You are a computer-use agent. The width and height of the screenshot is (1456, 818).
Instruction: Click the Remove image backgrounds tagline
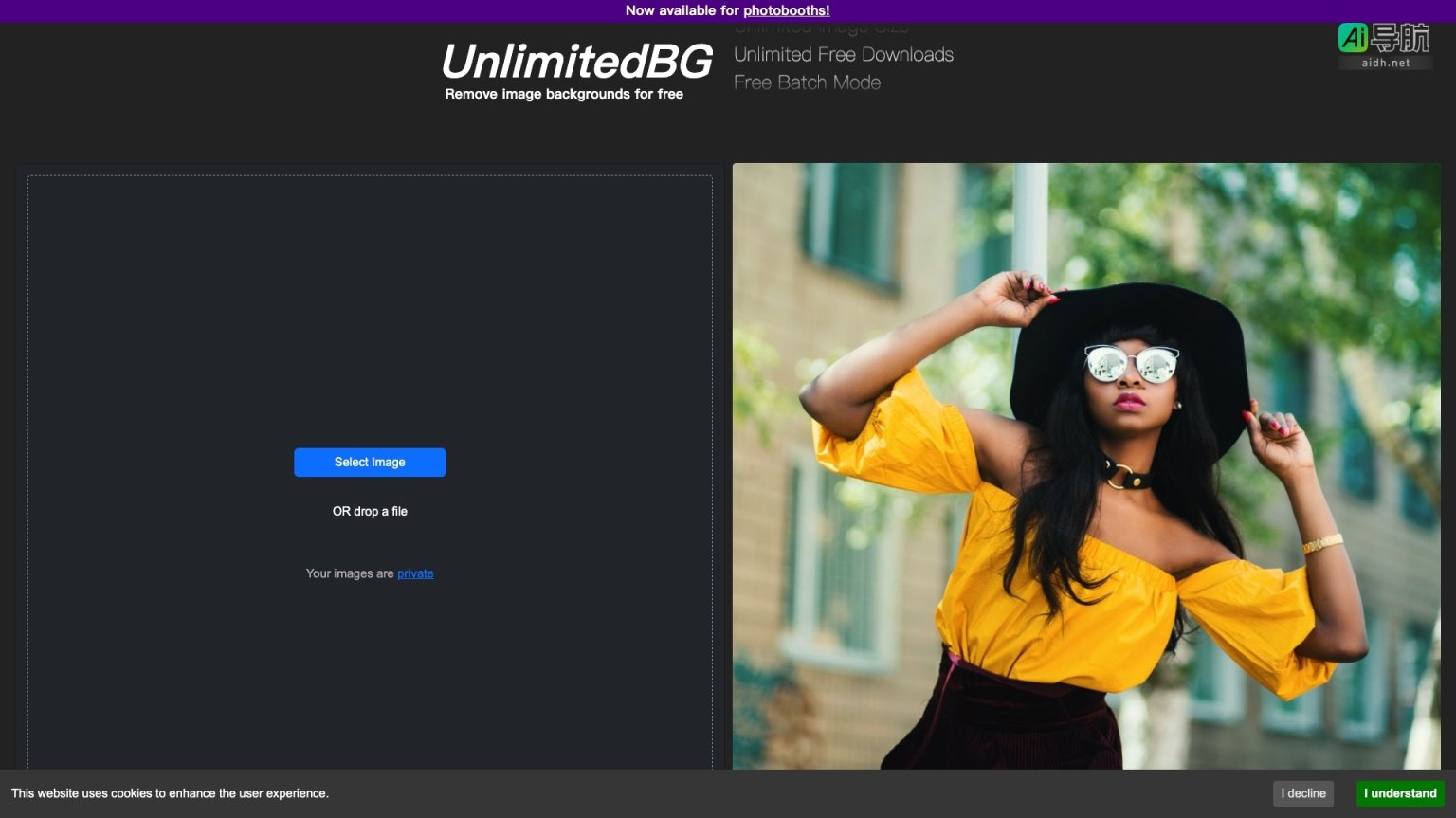564,94
